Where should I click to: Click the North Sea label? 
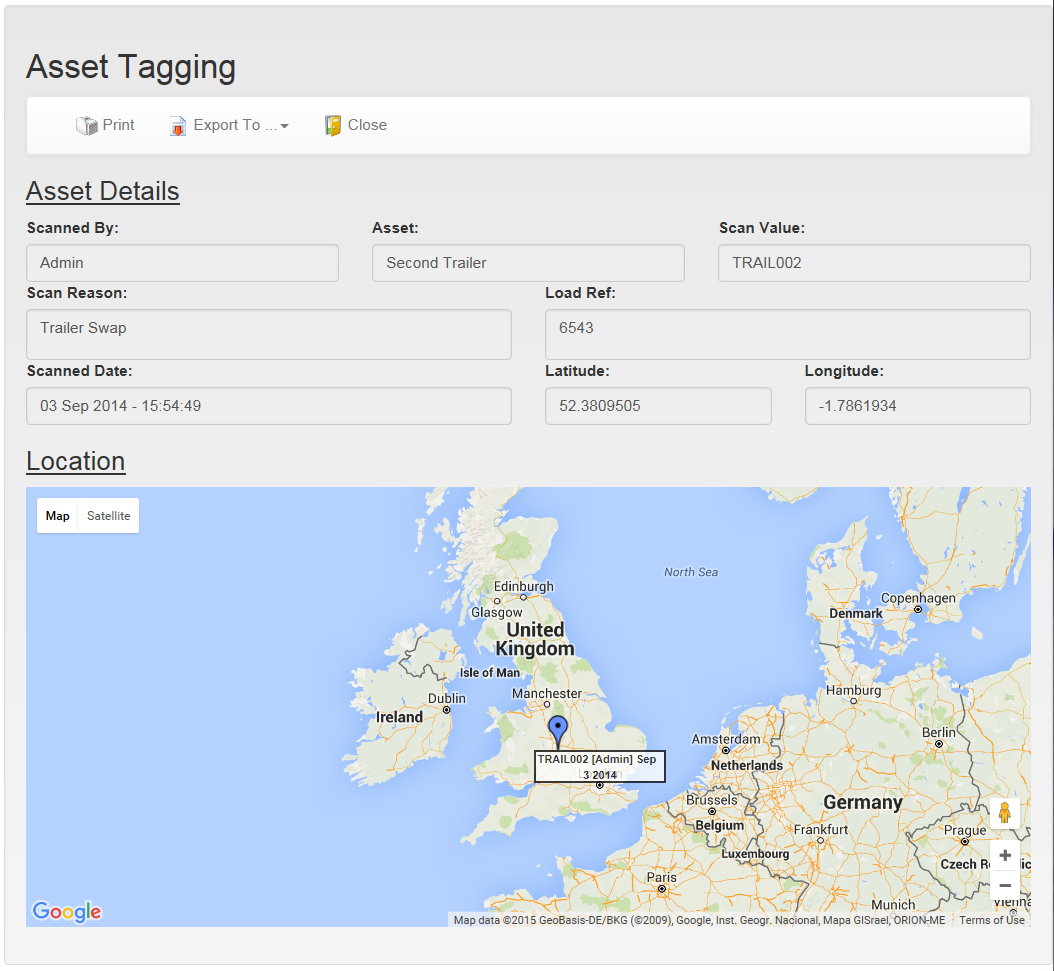click(x=691, y=573)
